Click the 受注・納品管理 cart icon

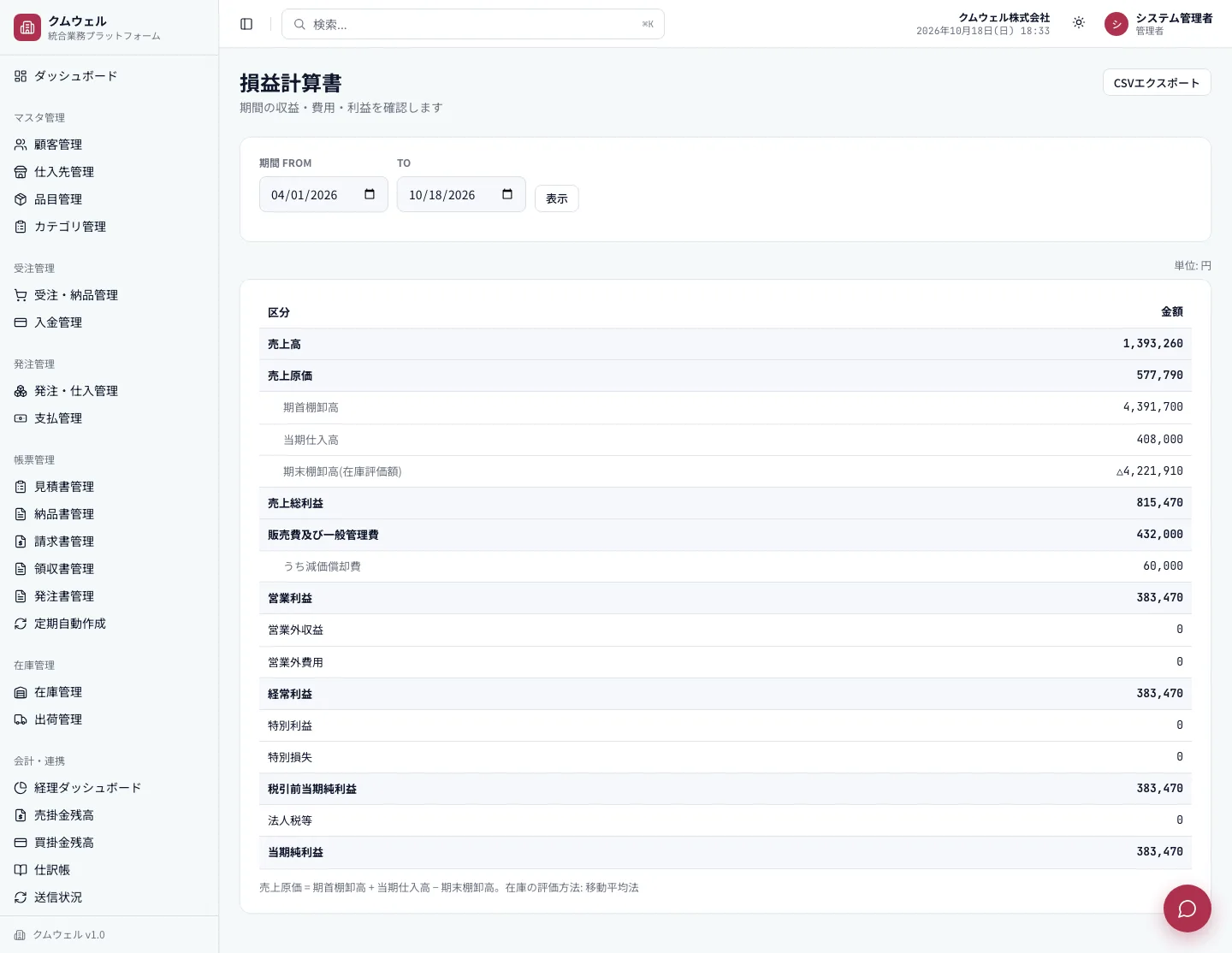point(21,295)
